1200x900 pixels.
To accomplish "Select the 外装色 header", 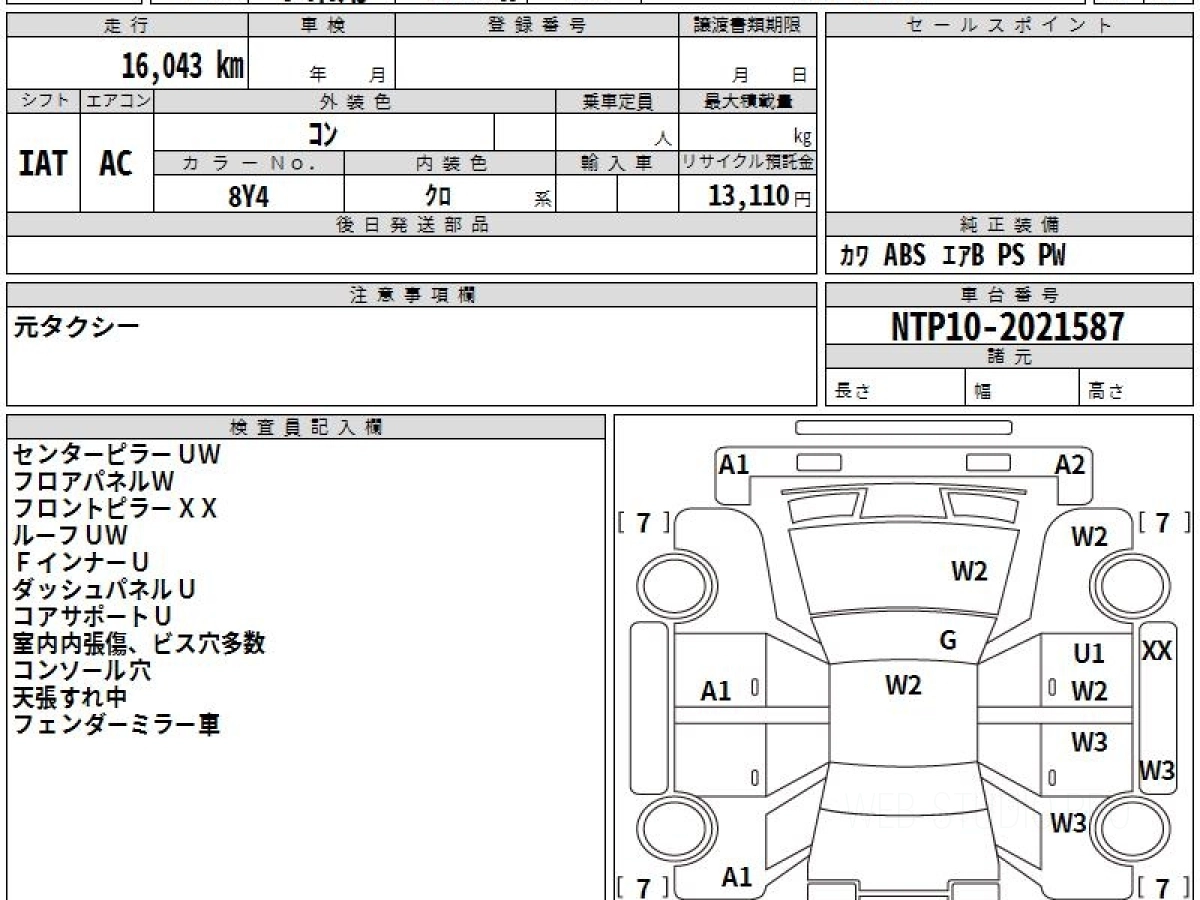I will [355, 101].
